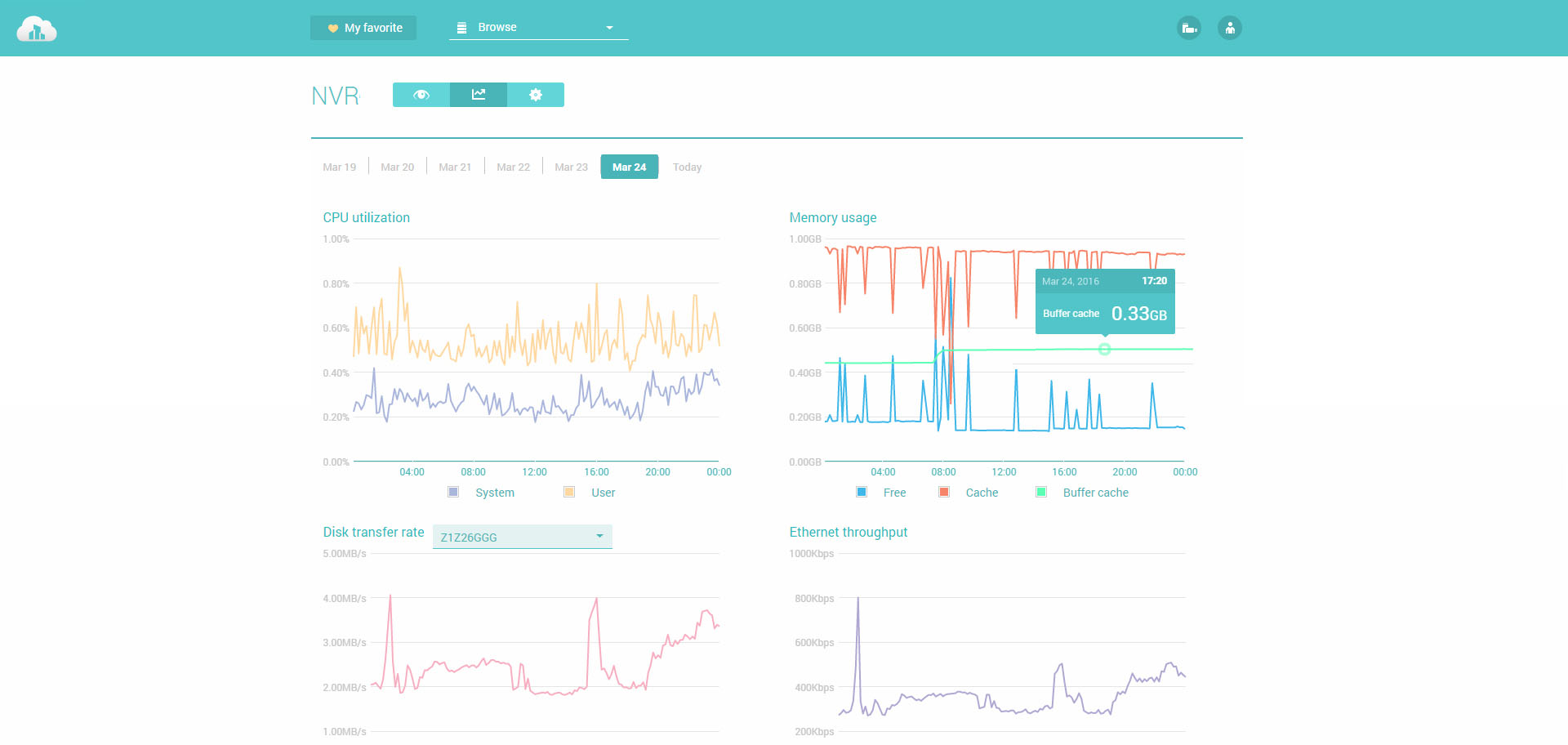Open the user account icon
The width and height of the screenshot is (1568, 745).
click(x=1230, y=29)
